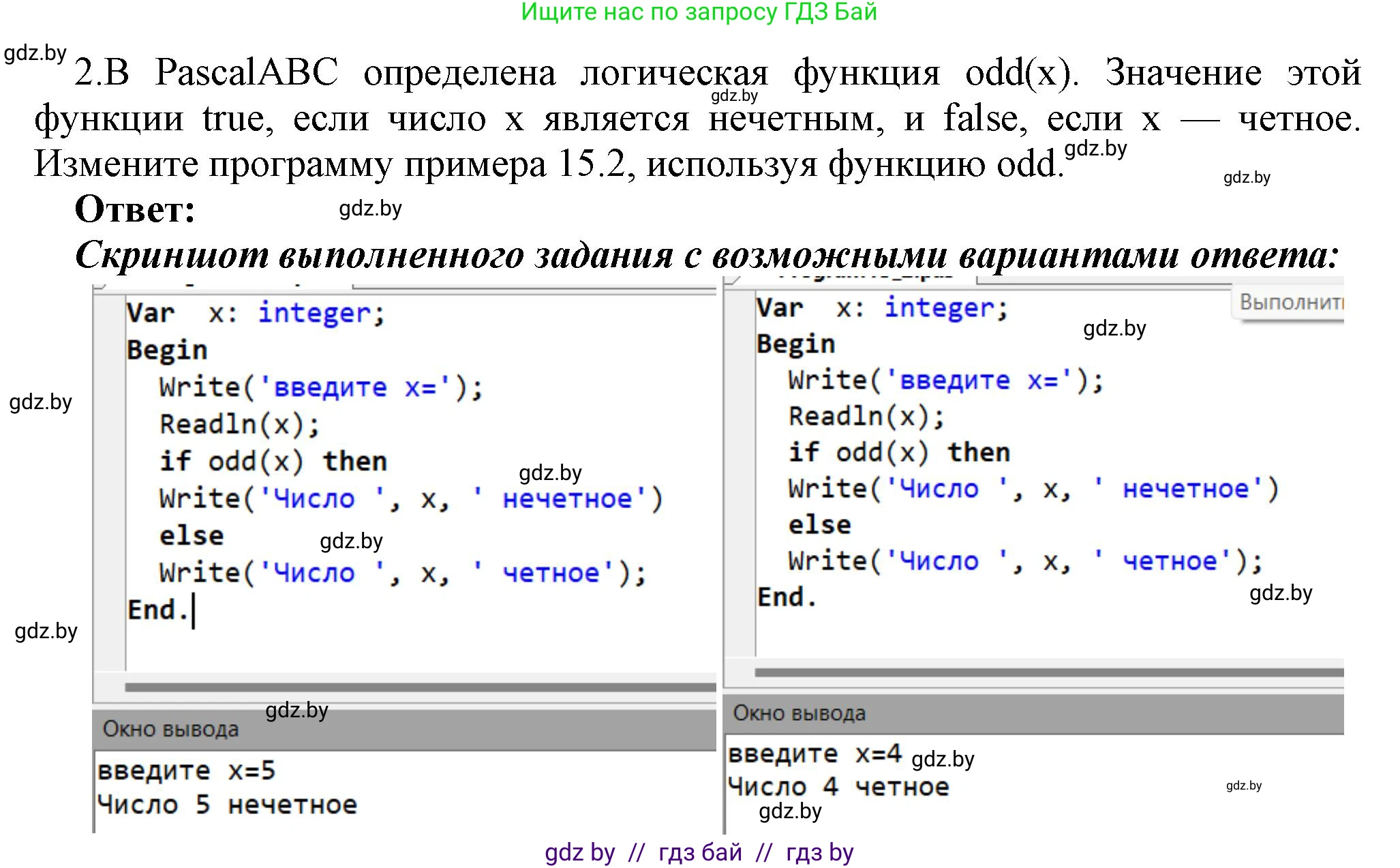Click the else keyword in right editor
Viewport: 1400px width, 868px height.
coord(819,525)
